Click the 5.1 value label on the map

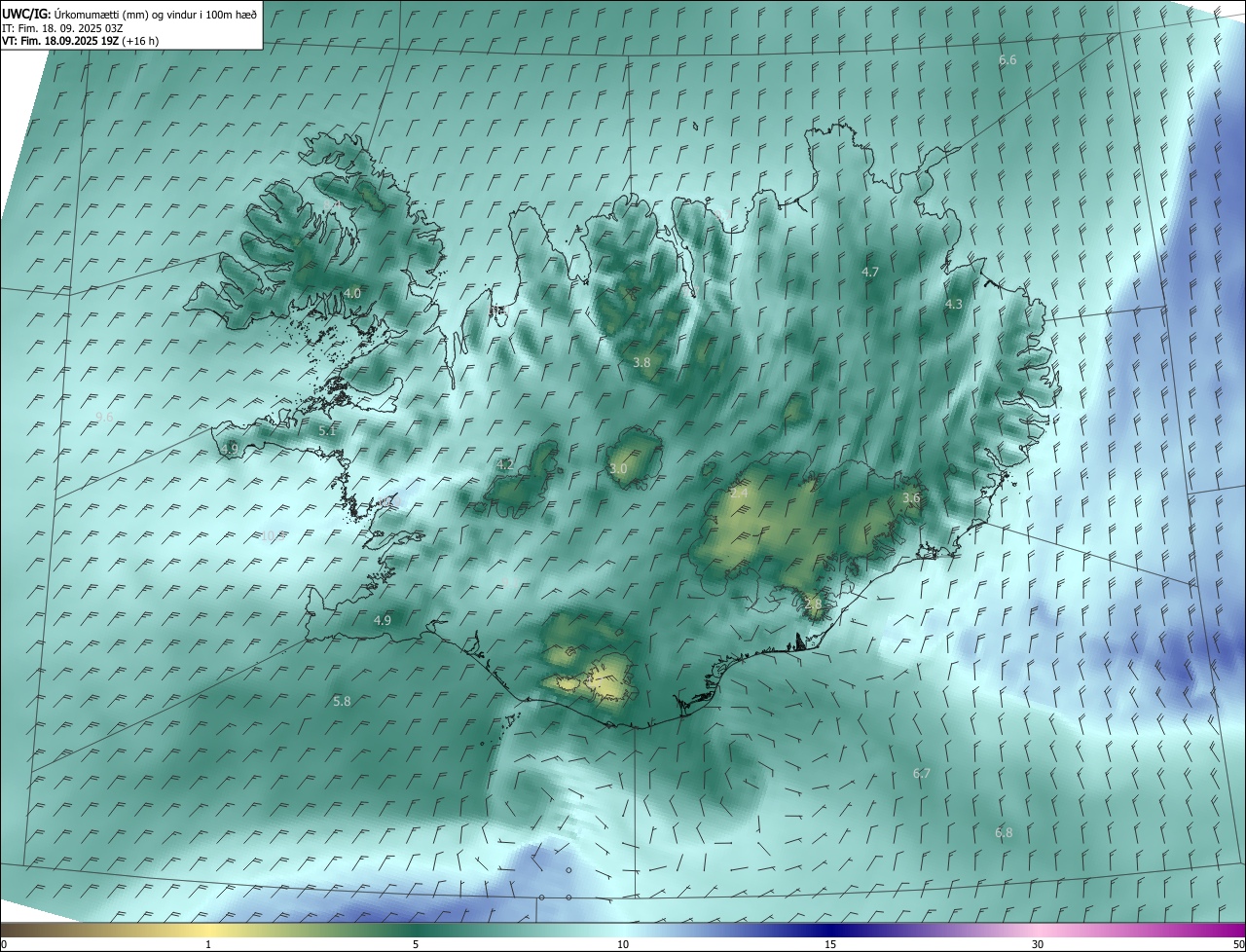point(327,430)
